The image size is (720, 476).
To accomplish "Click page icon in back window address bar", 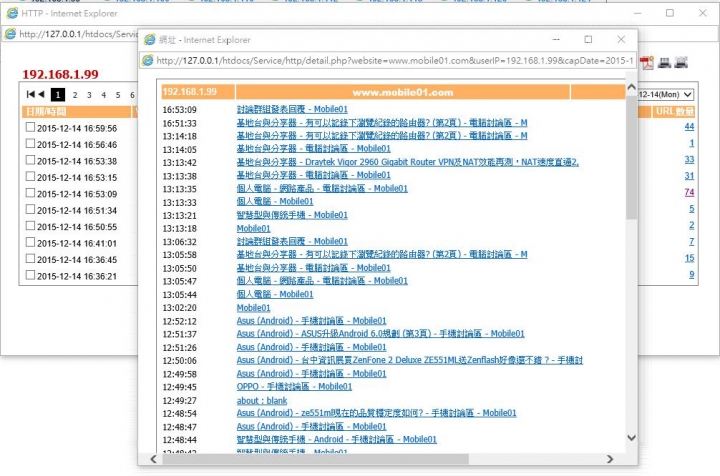I will (x=10, y=34).
